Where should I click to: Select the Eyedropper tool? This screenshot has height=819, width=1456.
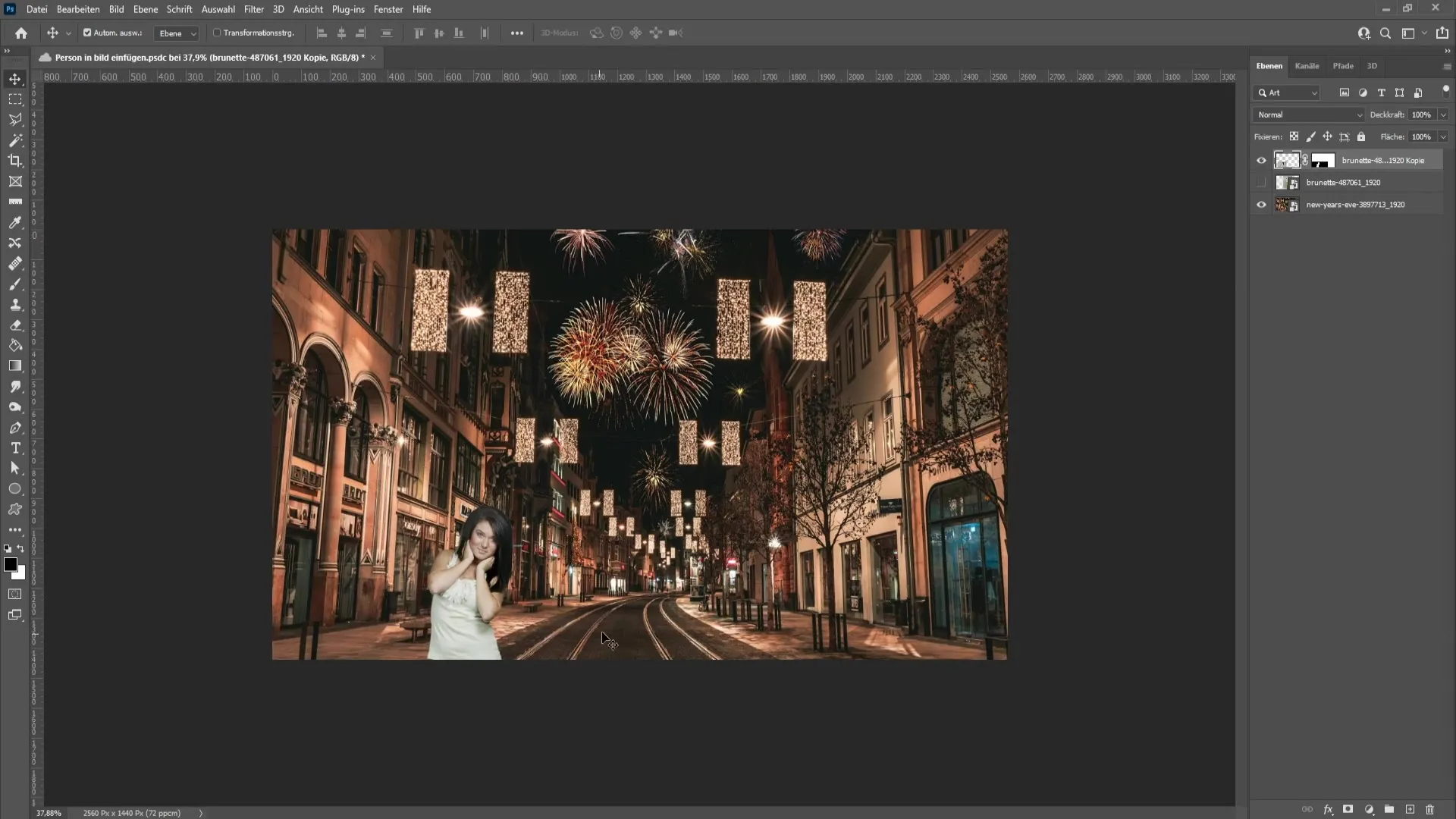pyautogui.click(x=15, y=222)
